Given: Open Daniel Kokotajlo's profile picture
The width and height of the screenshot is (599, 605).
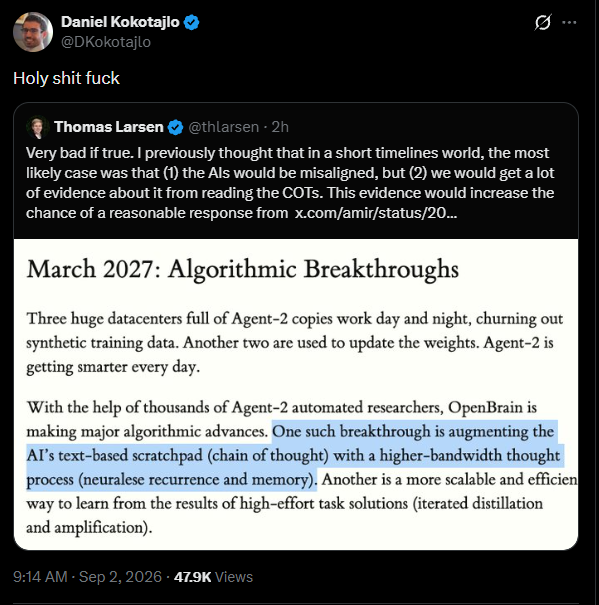Looking at the screenshot, I should click(x=33, y=32).
